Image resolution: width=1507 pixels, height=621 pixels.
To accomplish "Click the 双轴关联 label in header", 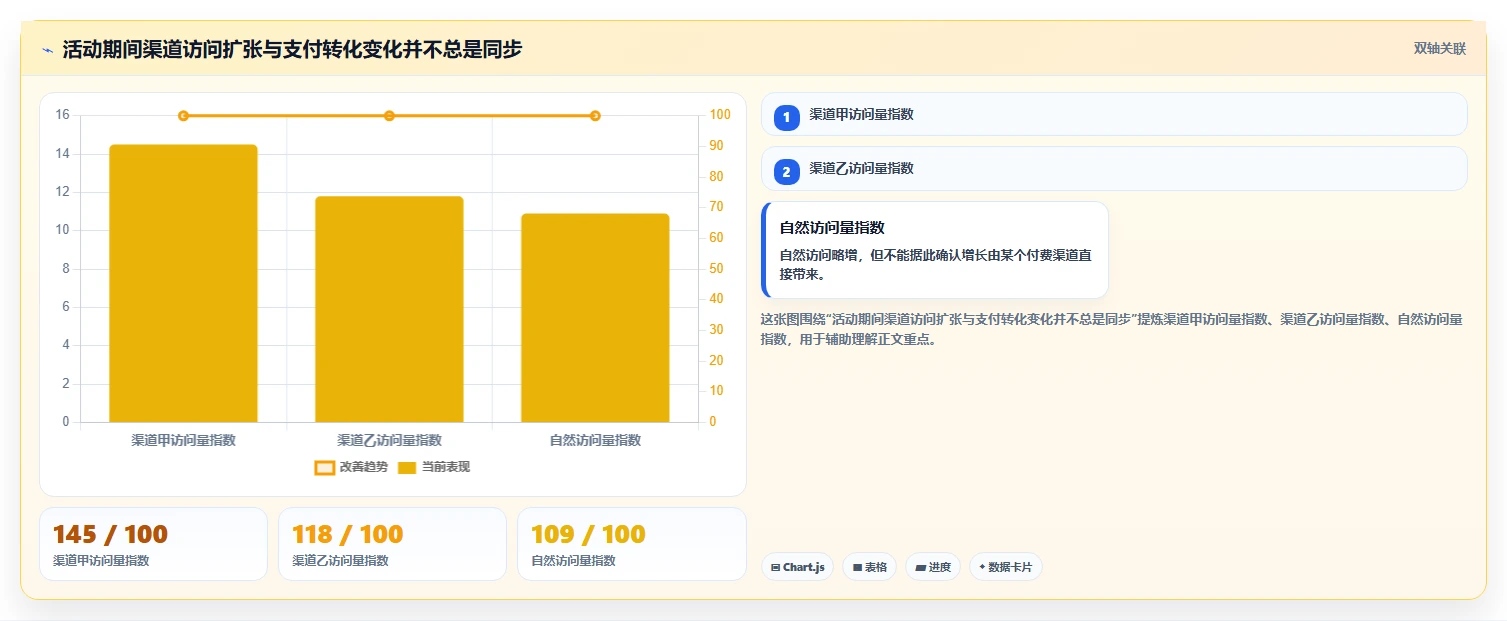I will [x=1439, y=49].
